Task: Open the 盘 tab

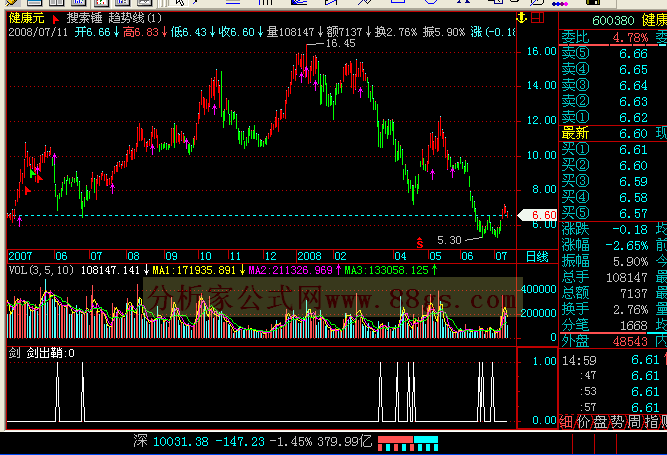Action: coord(600,421)
